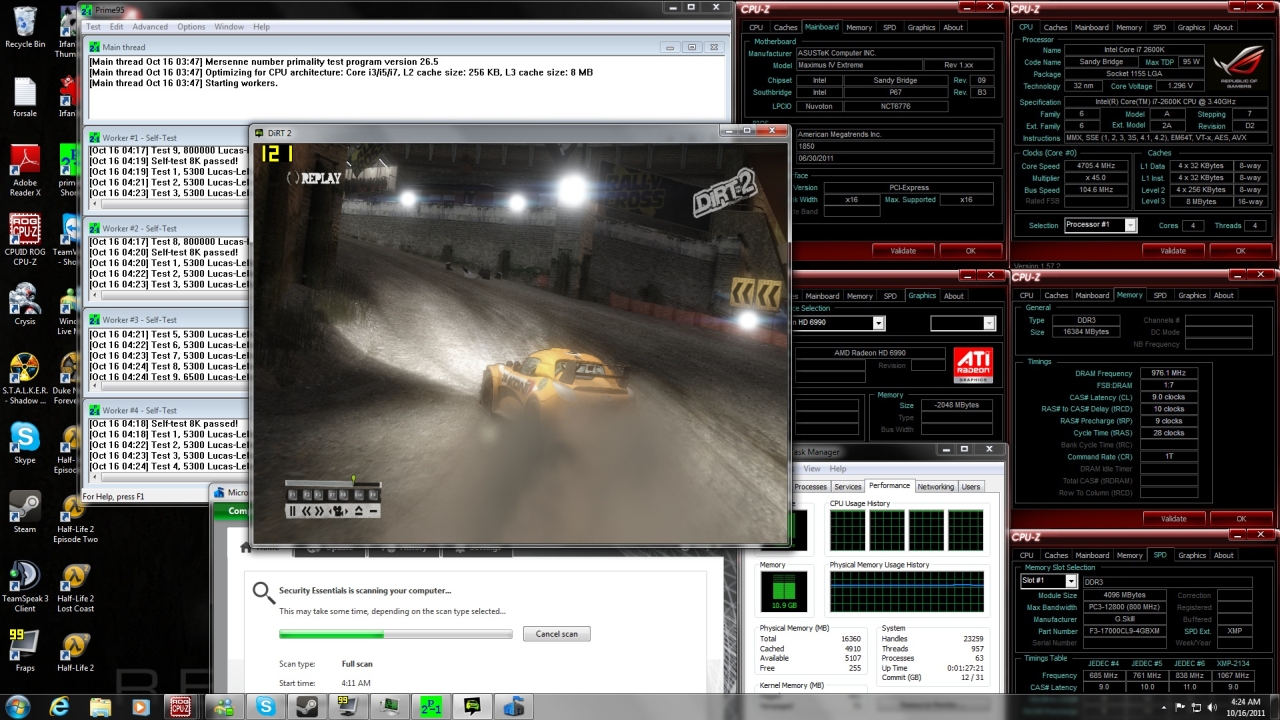Screen dimensions: 1280x720
Task: Cancel the Security Essentials scan
Action: click(x=556, y=634)
